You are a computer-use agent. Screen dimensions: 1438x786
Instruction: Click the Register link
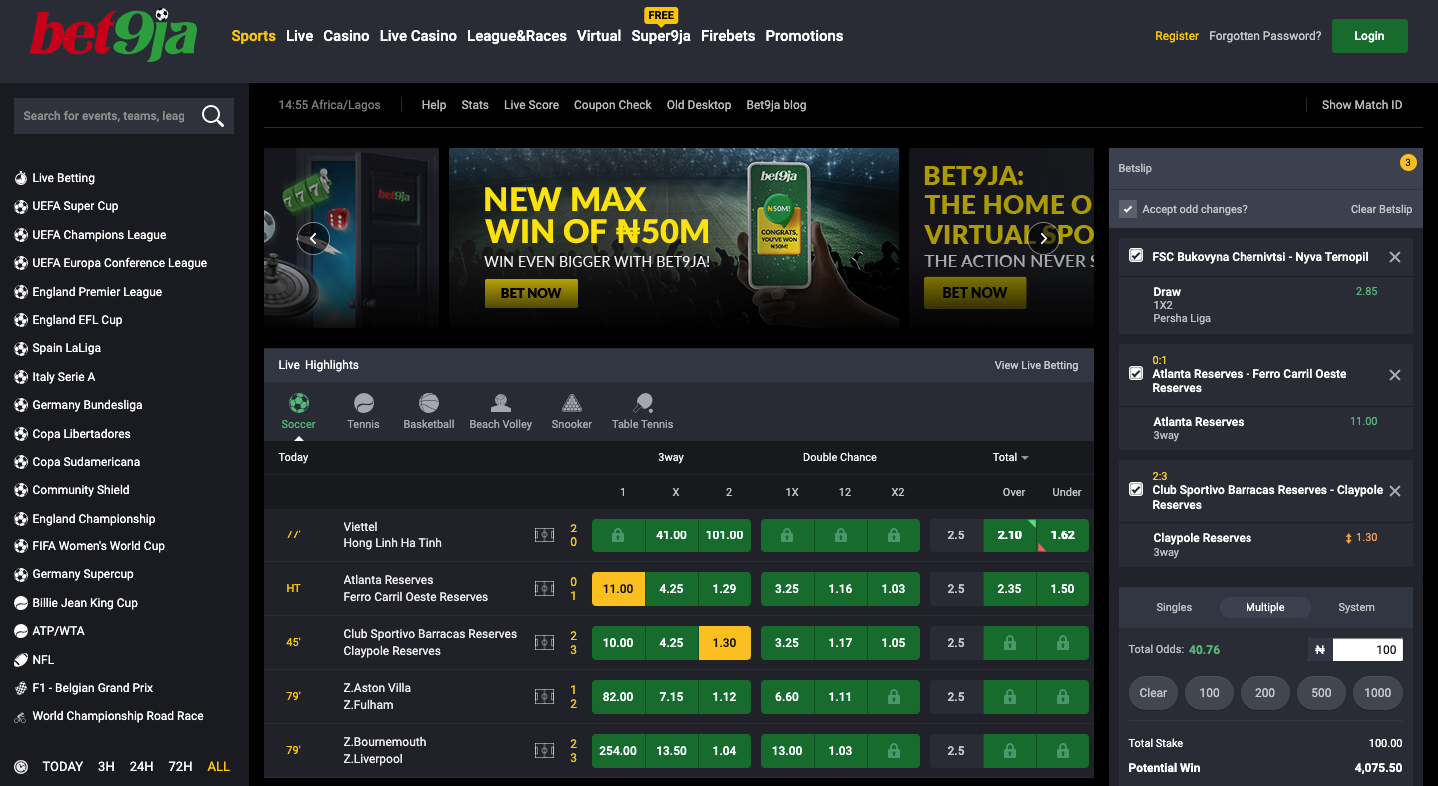[x=1177, y=36]
